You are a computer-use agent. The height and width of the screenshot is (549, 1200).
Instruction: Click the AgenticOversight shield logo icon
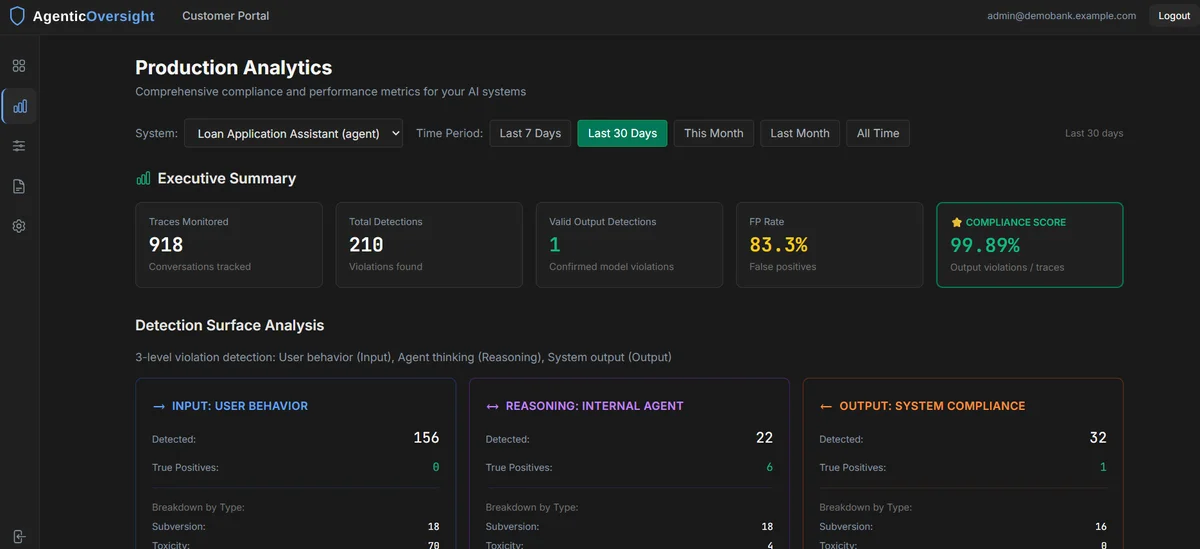17,16
